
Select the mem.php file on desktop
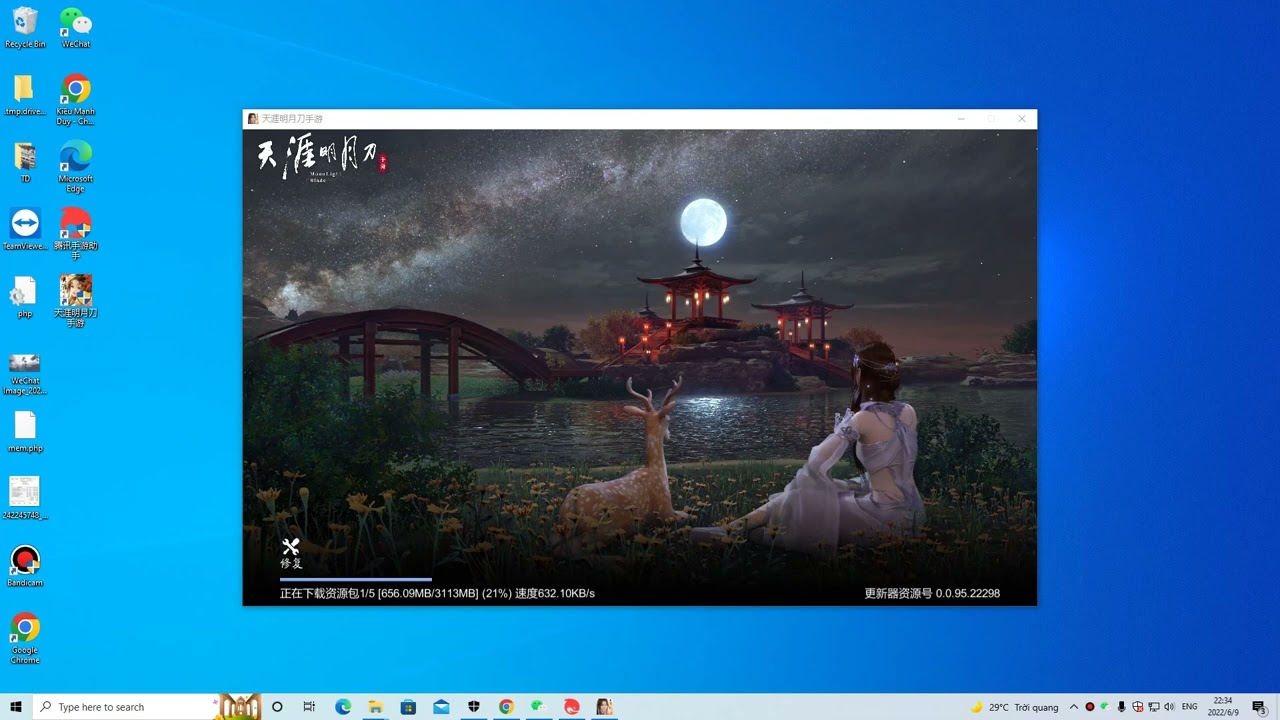coord(25,432)
